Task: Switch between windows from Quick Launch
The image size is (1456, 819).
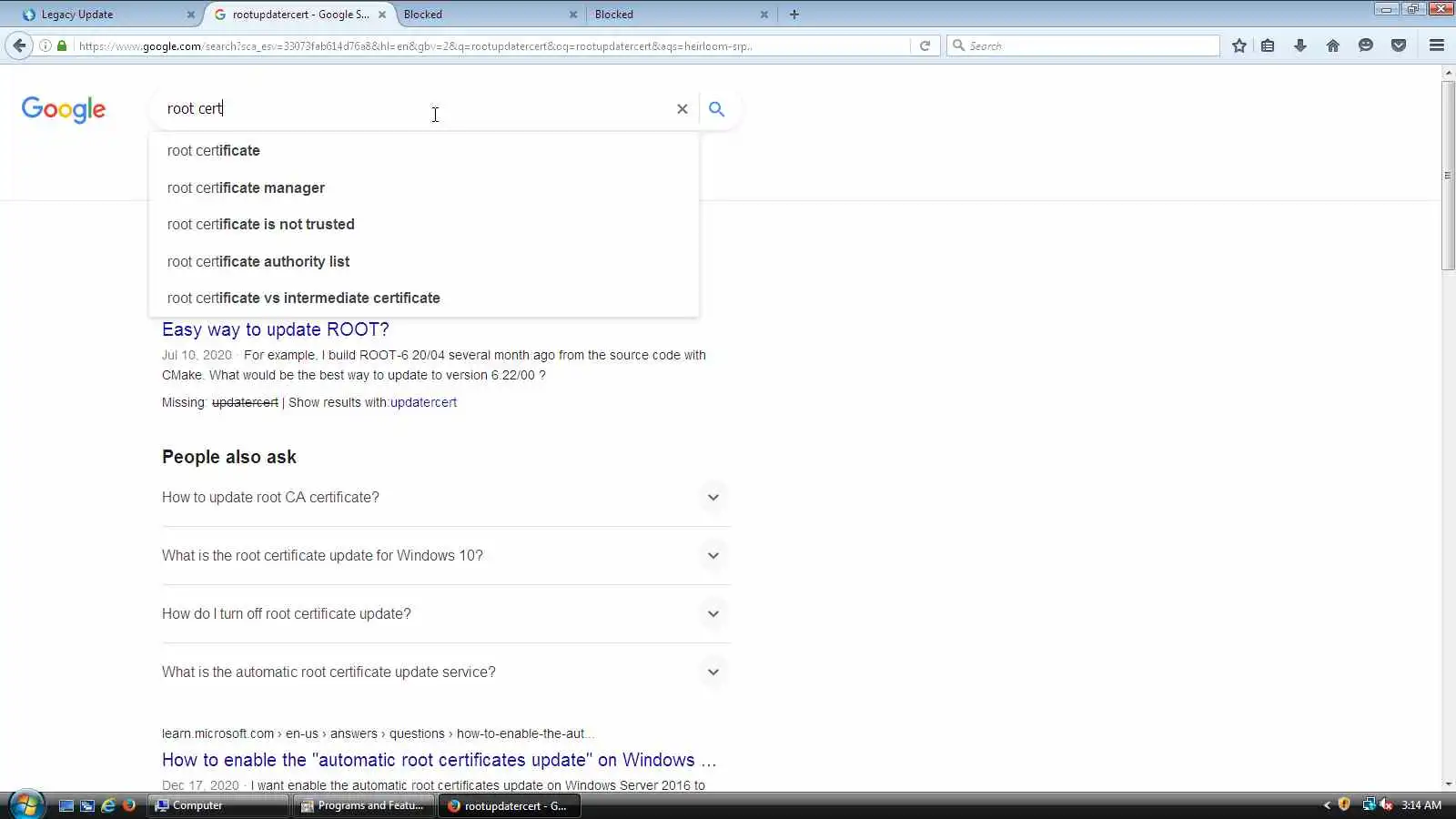Action: 87,805
